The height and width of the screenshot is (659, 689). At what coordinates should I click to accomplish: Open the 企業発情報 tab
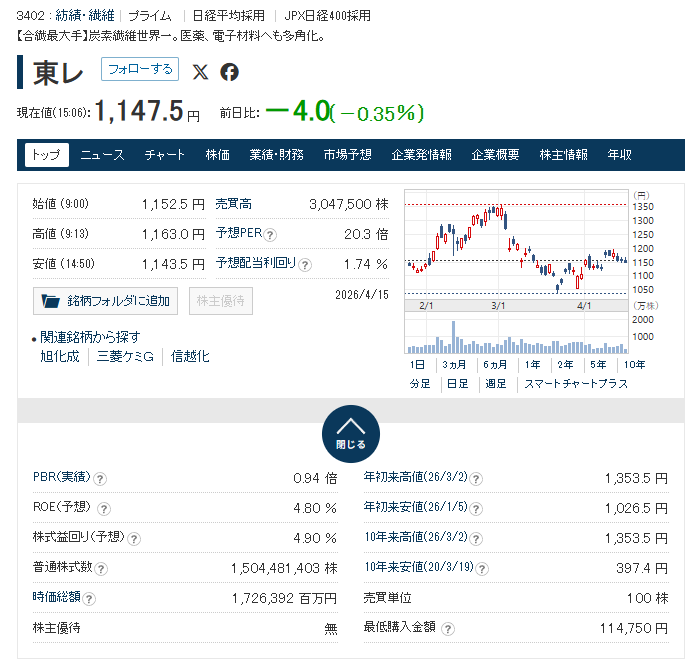click(421, 155)
